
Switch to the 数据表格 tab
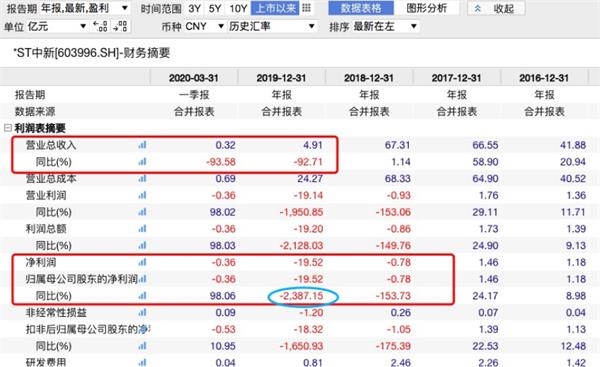361,8
